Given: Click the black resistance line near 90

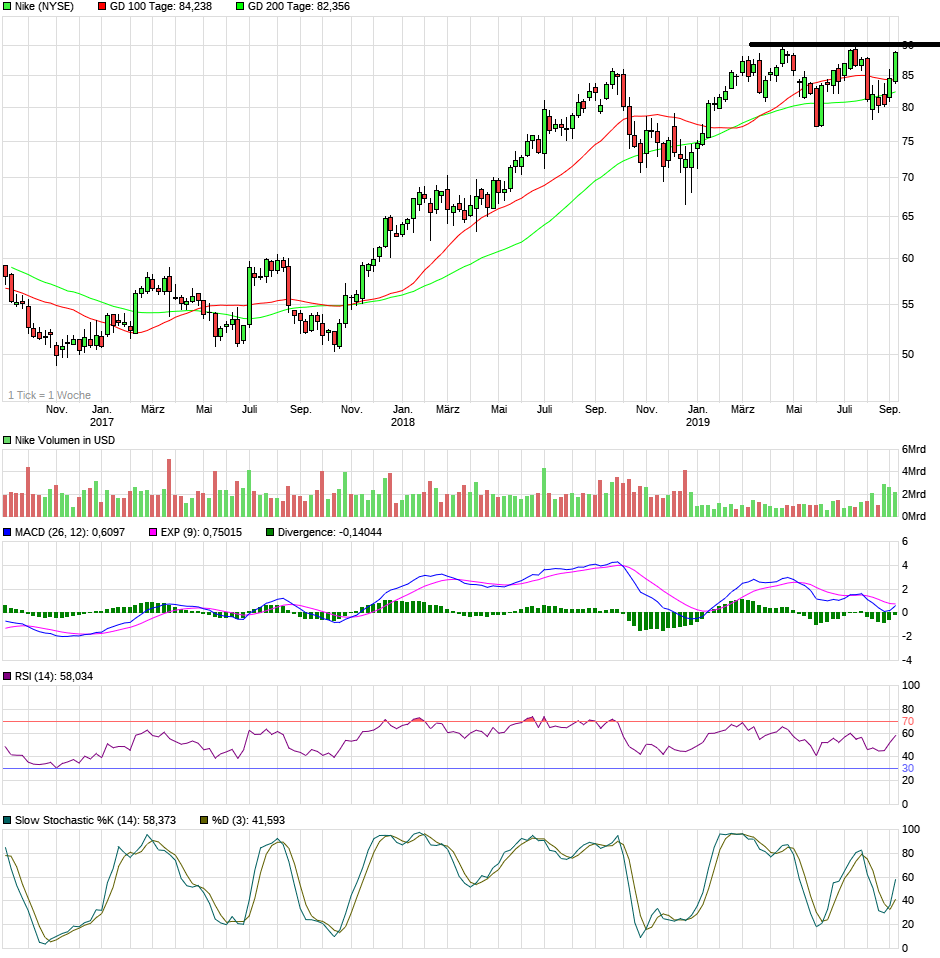Looking at the screenshot, I should point(844,44).
